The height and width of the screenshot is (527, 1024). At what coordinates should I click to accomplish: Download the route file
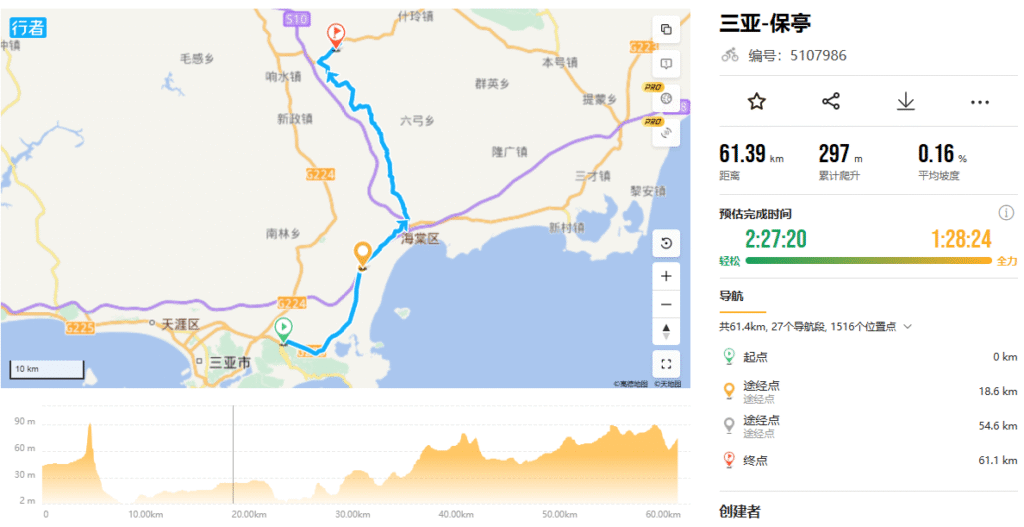tap(905, 101)
